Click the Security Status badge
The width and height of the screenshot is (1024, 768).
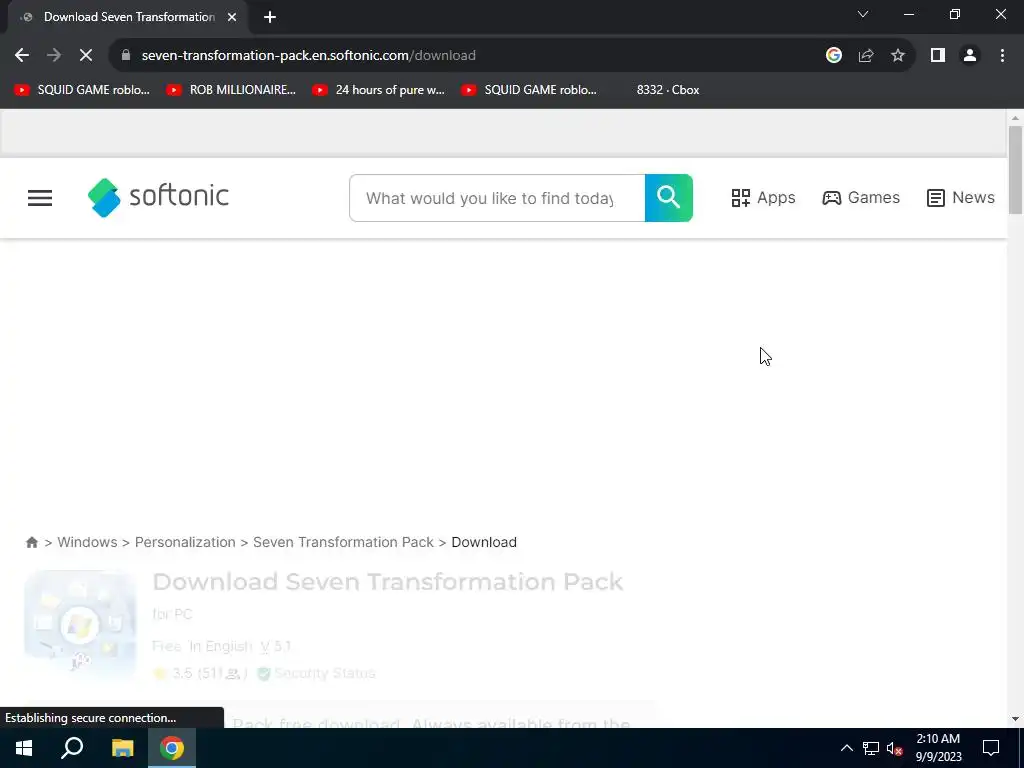click(317, 673)
